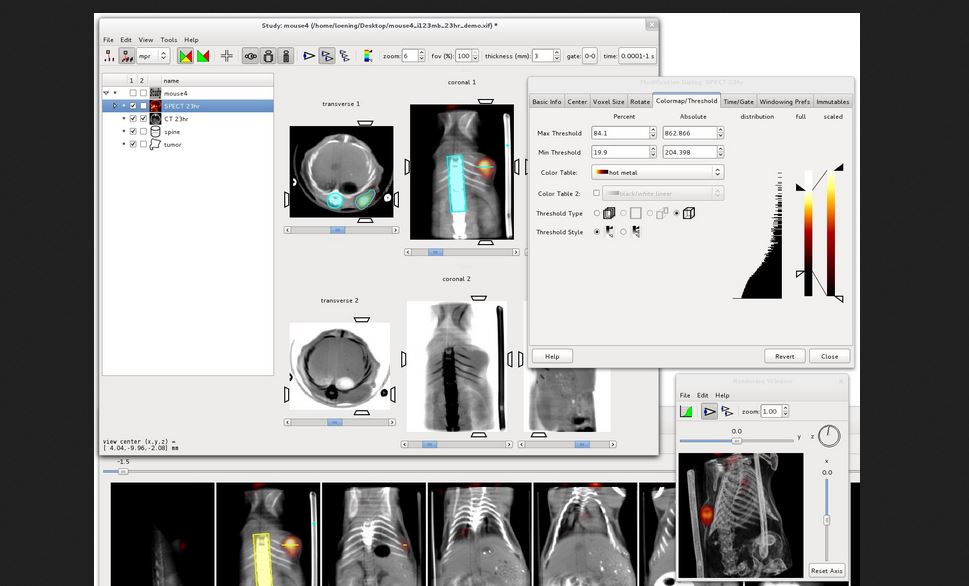Click Max Threshold percent input field
The image size is (969, 586).
point(620,133)
